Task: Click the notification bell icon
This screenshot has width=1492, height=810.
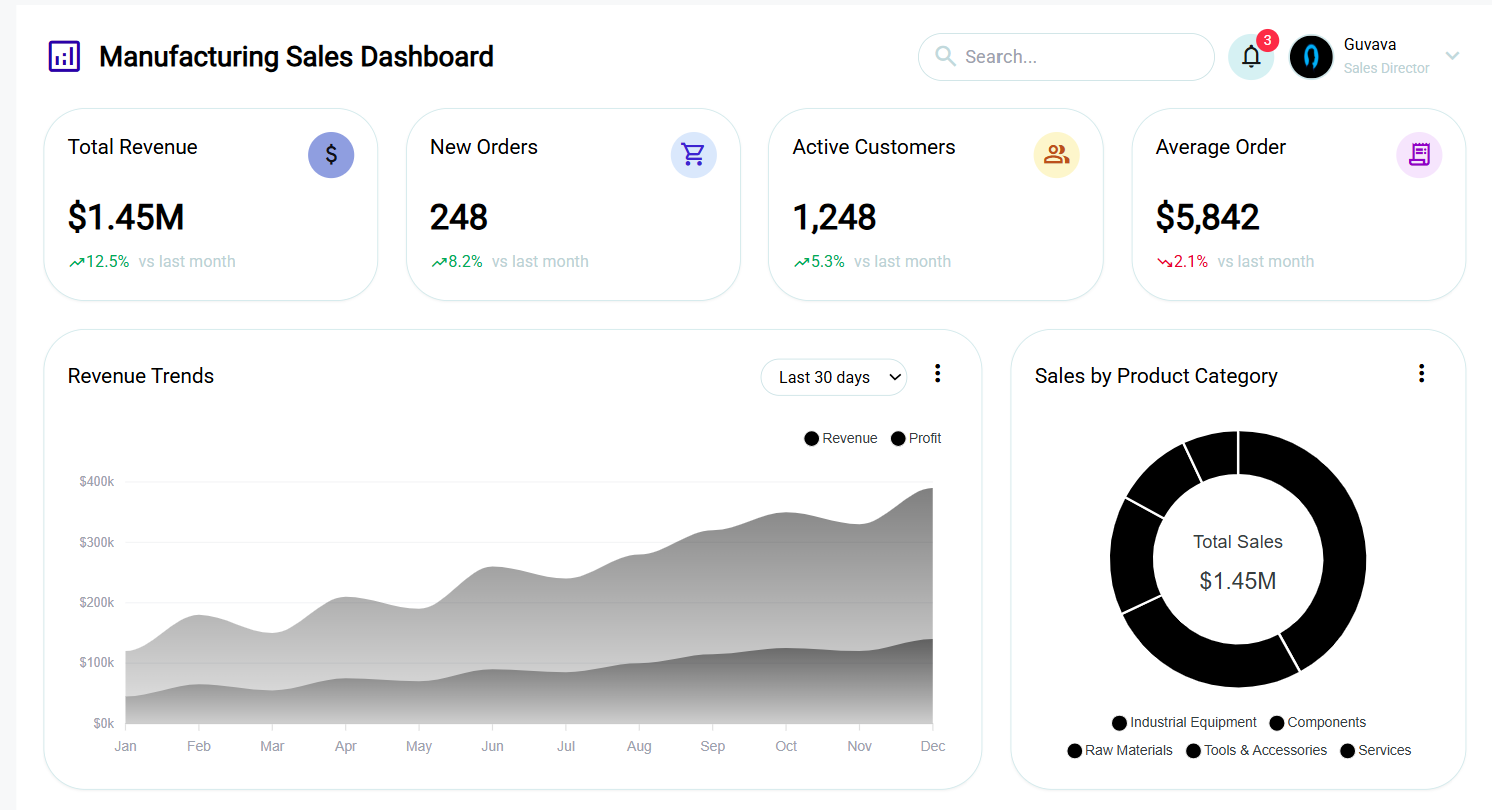Action: 1251,57
